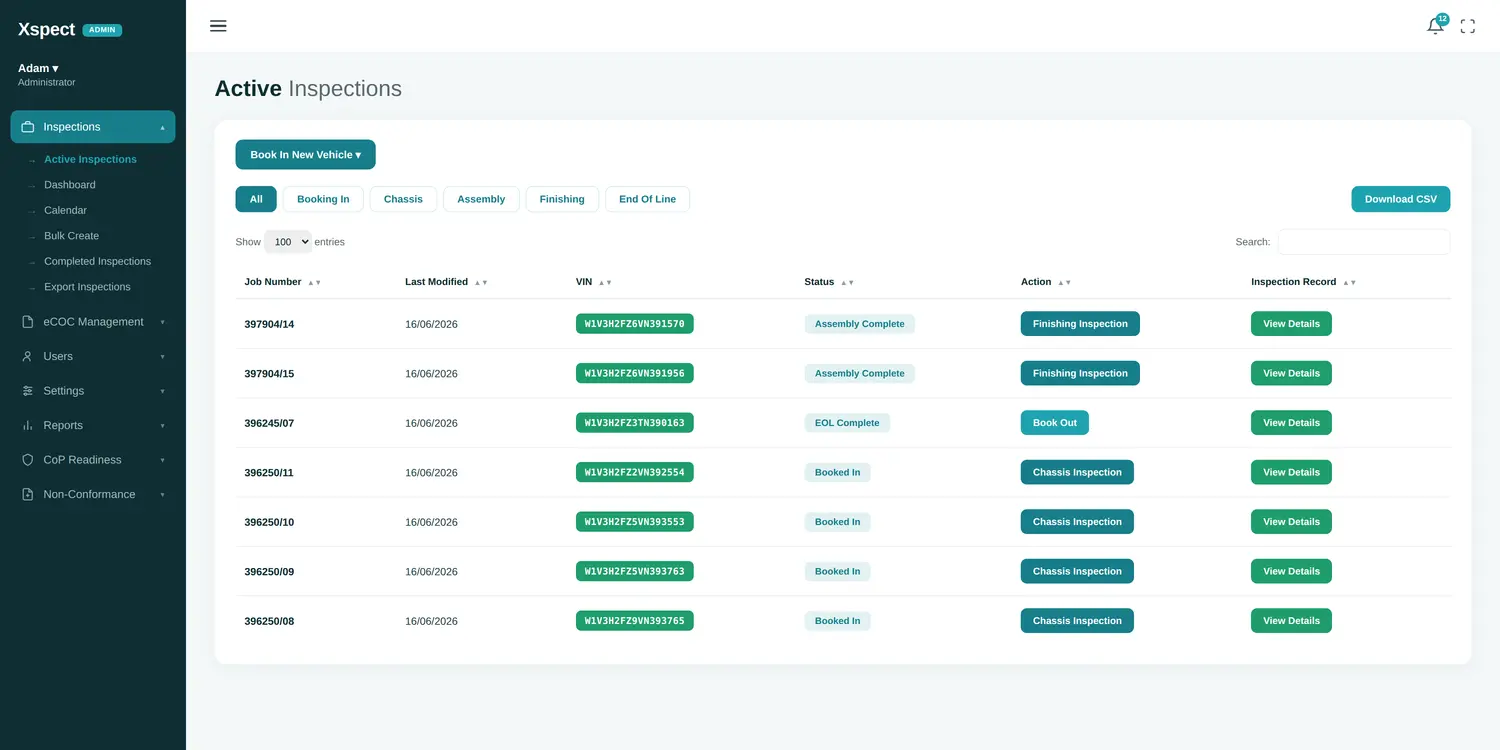Image resolution: width=1500 pixels, height=750 pixels.
Task: Open the hamburger menu icon
Action: point(218,26)
